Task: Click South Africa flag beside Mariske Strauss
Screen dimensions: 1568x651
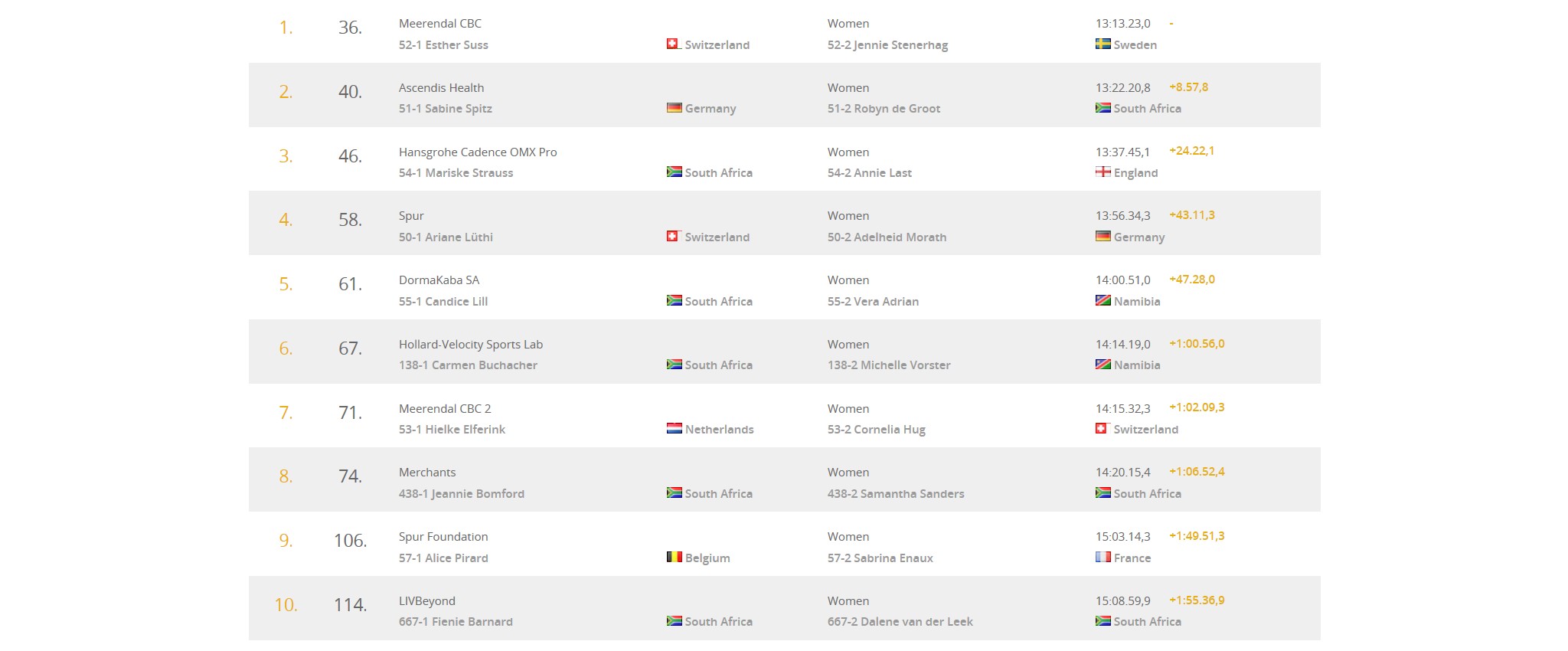Action: click(674, 172)
